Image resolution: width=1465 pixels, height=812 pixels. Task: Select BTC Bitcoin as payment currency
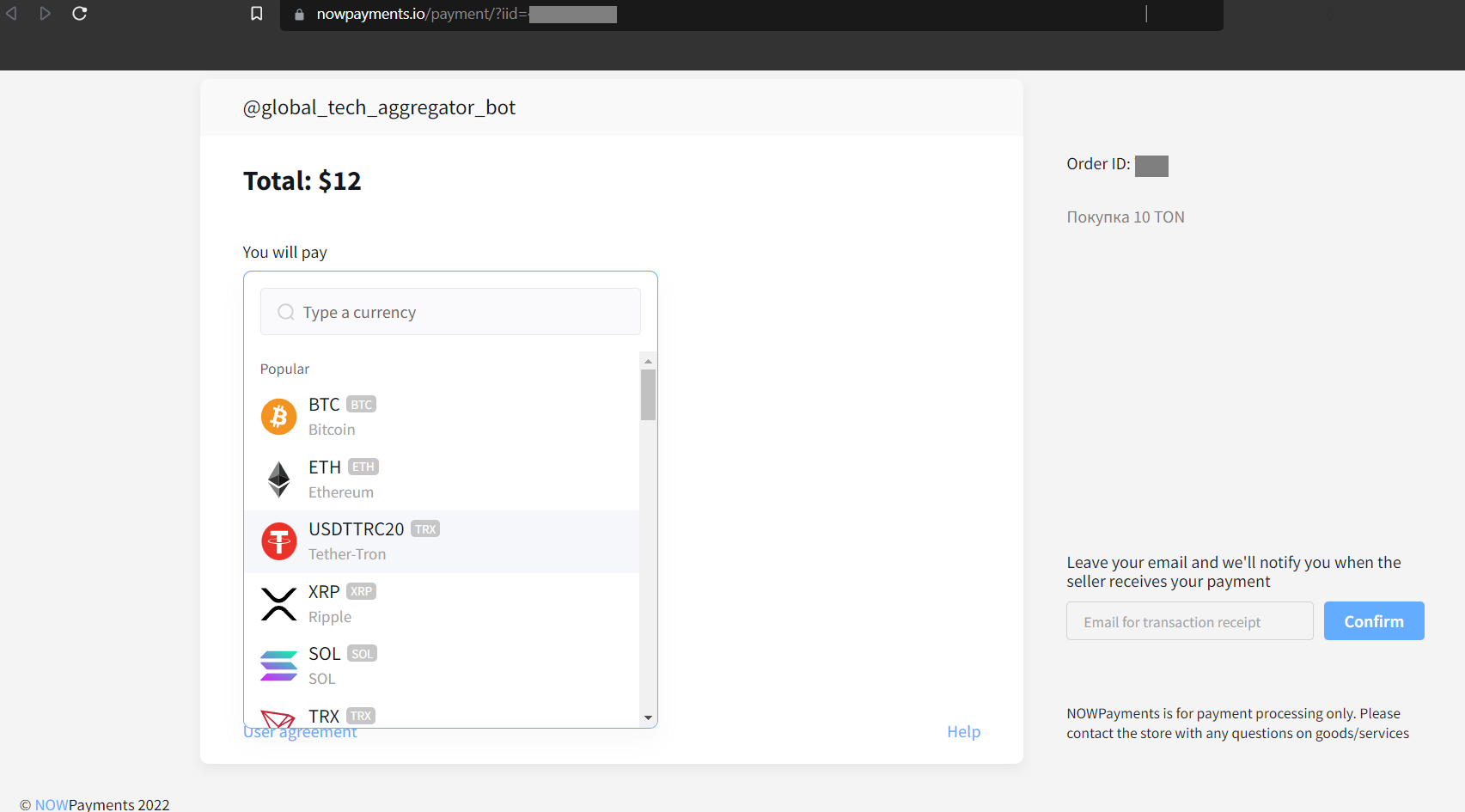point(442,417)
